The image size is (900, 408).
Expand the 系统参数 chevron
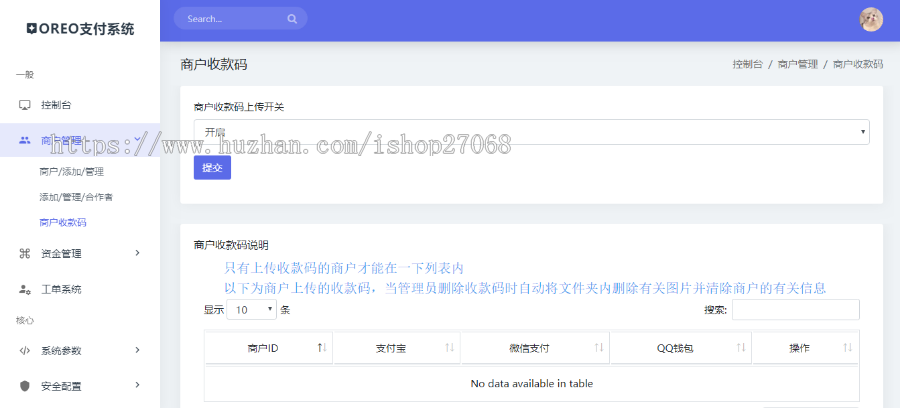coord(137,350)
